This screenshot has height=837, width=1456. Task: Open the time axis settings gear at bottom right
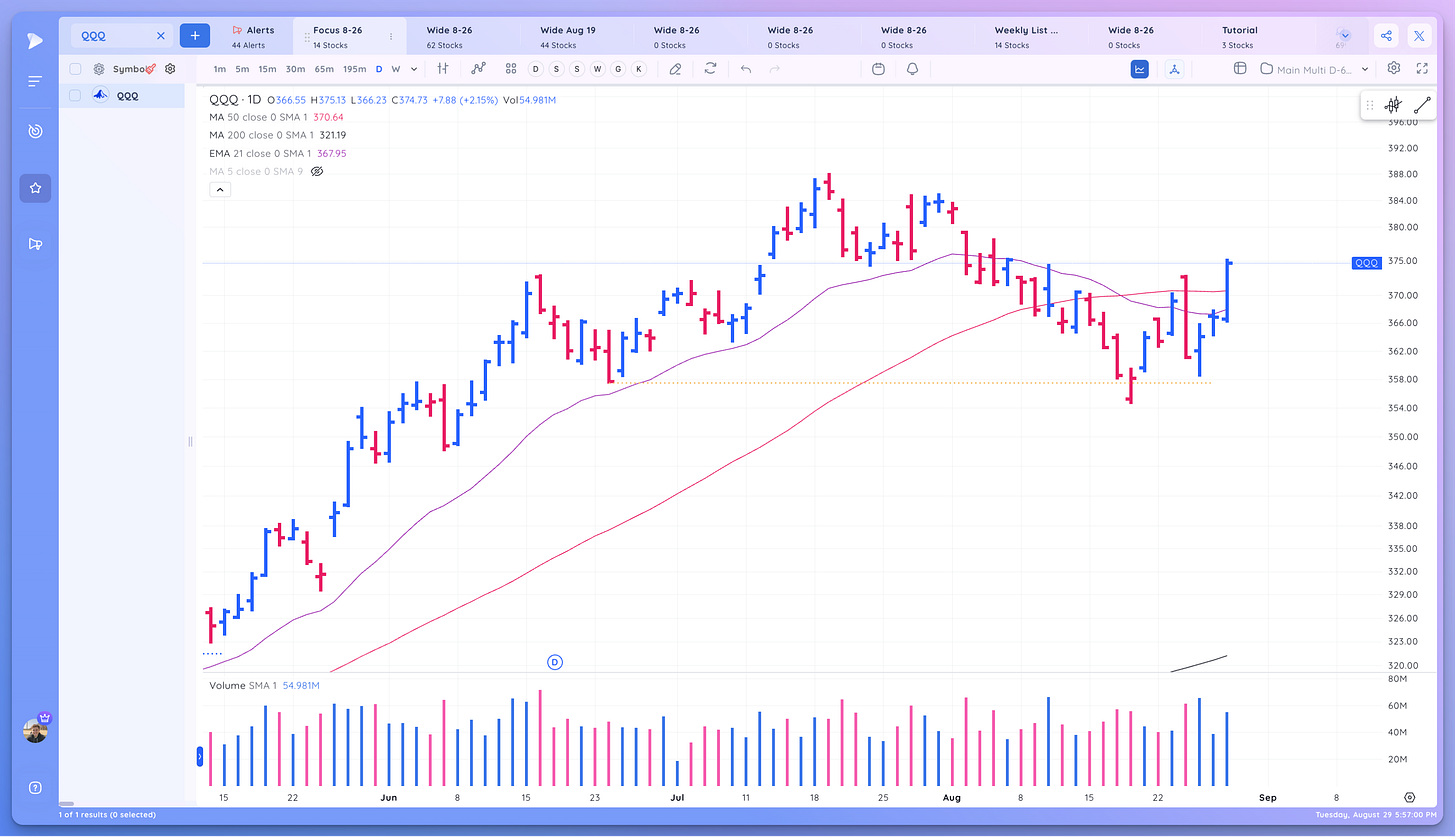pos(1410,798)
